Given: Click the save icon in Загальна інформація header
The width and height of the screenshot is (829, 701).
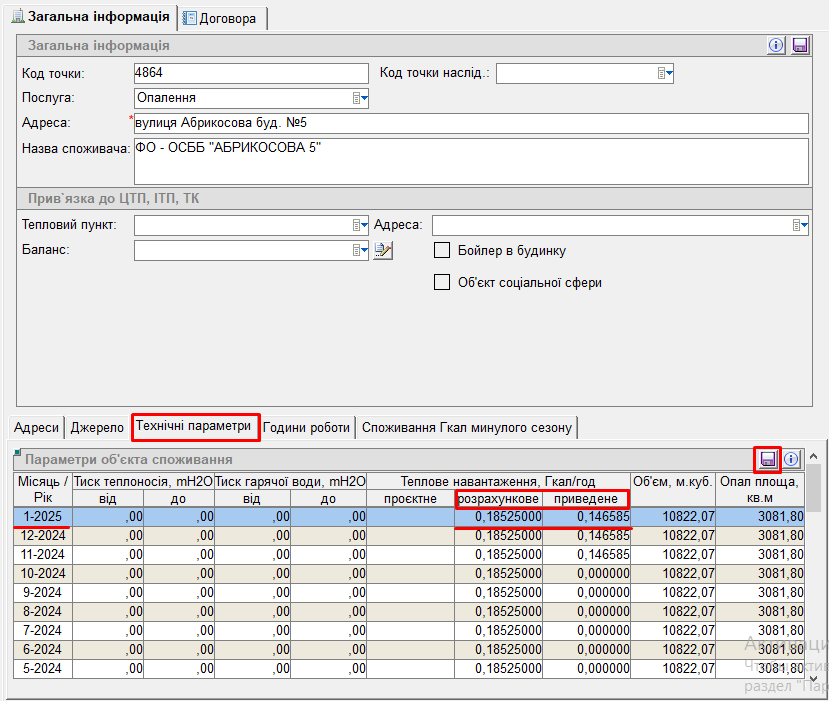Looking at the screenshot, I should pos(799,45).
